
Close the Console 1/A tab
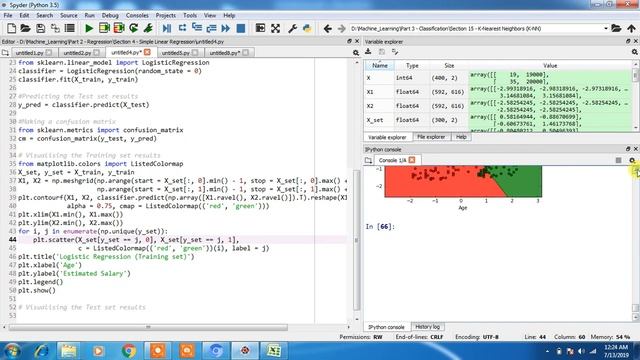pos(412,160)
